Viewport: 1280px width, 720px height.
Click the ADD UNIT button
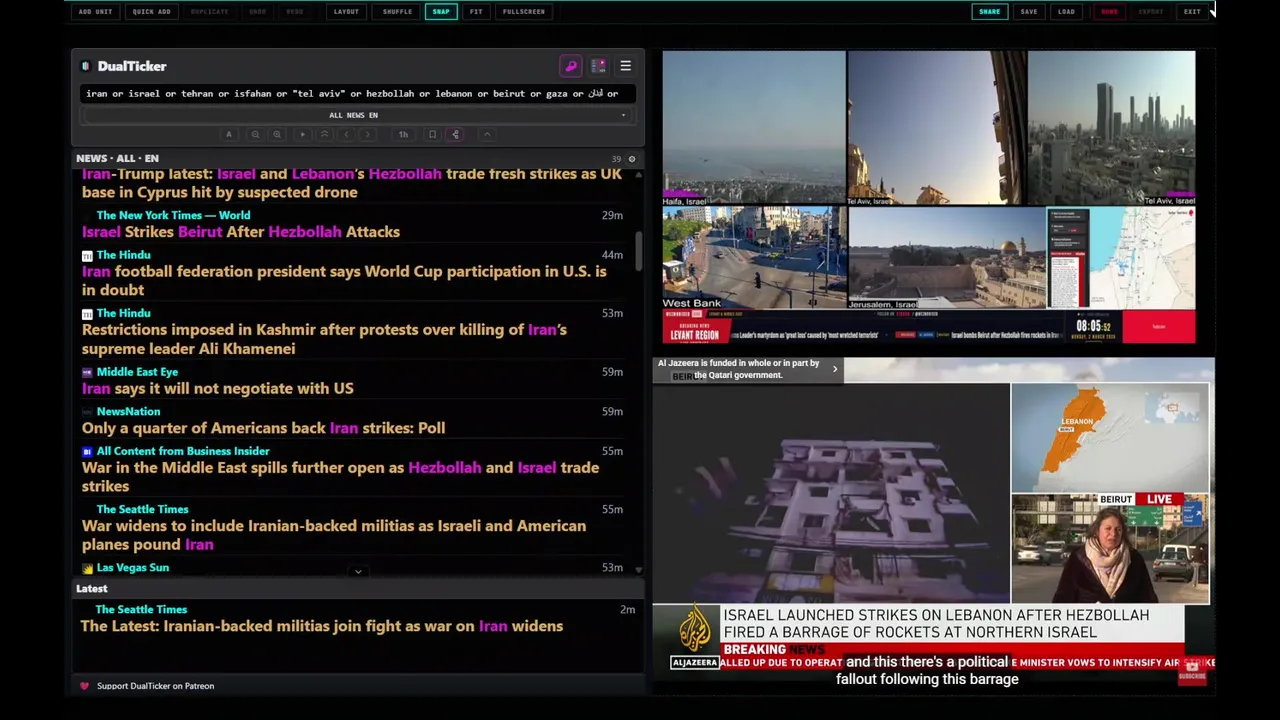coord(95,11)
